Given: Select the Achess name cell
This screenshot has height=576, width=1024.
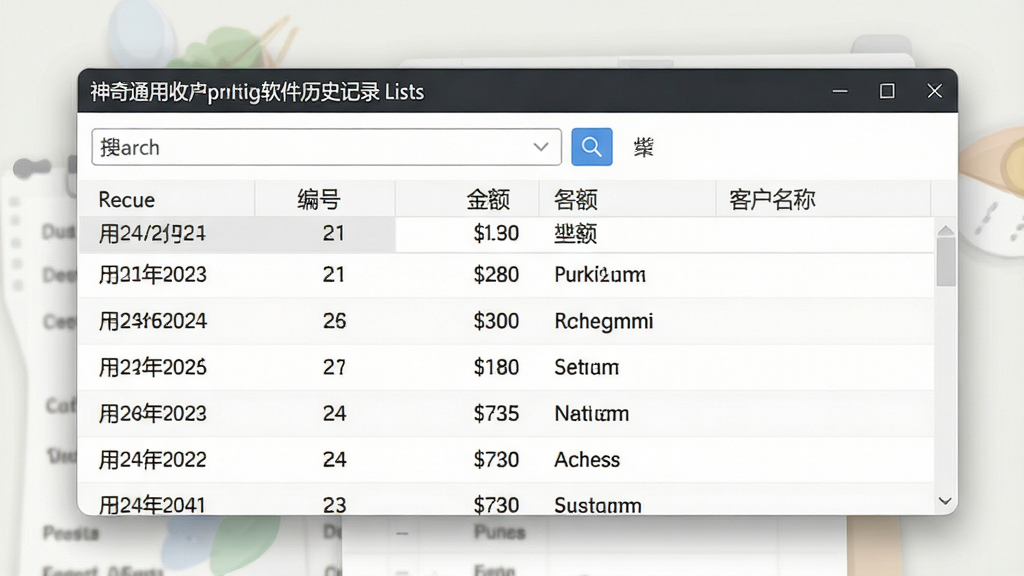Looking at the screenshot, I should 587,460.
